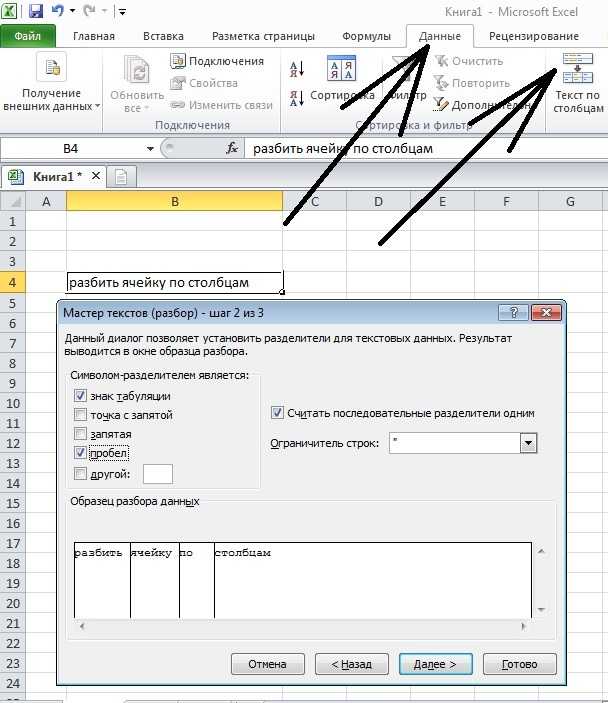Viewport: 608px width, 703px height.
Task: Switch to the Главная tab
Action: click(94, 36)
